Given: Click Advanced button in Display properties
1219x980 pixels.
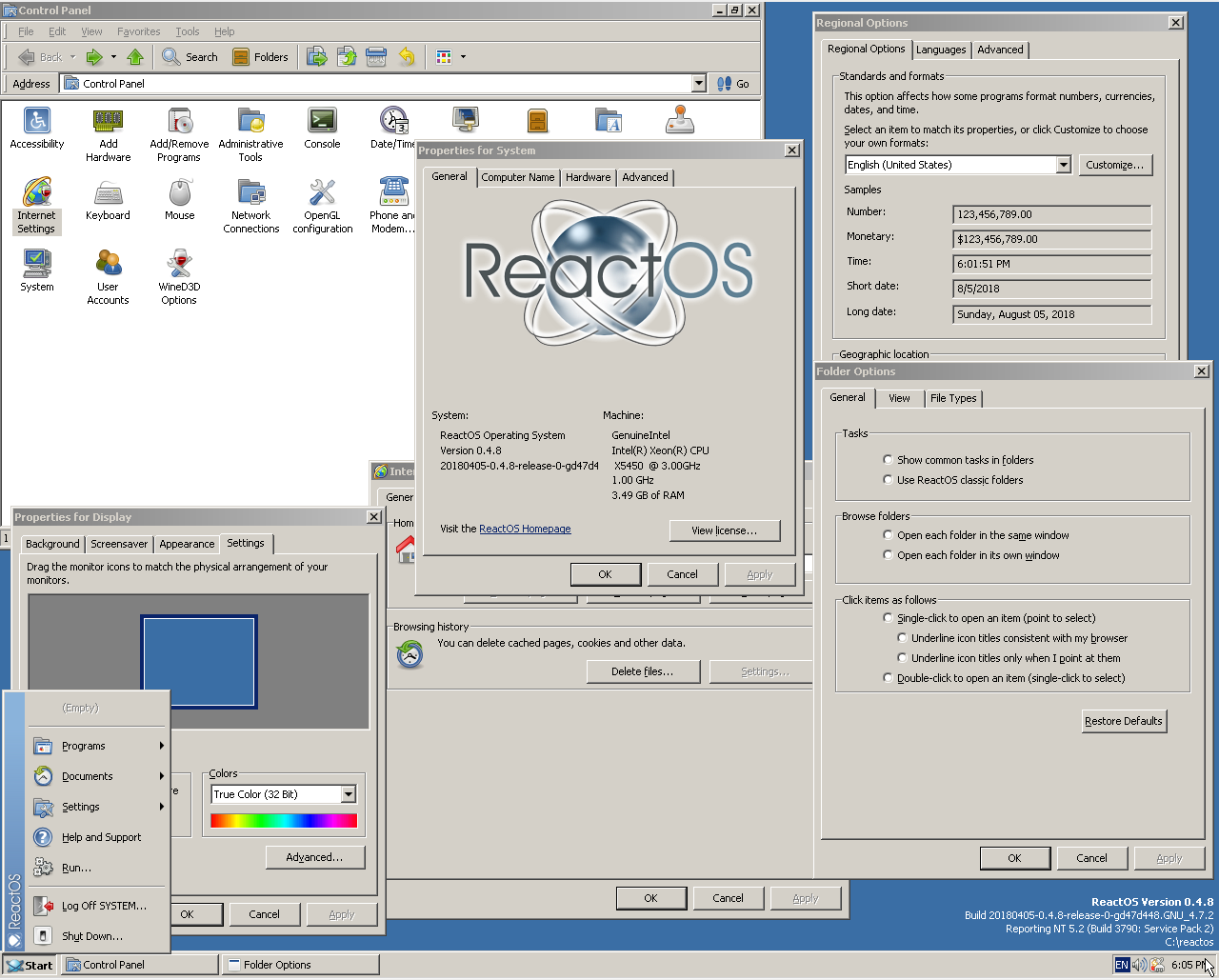Looking at the screenshot, I should click(315, 857).
